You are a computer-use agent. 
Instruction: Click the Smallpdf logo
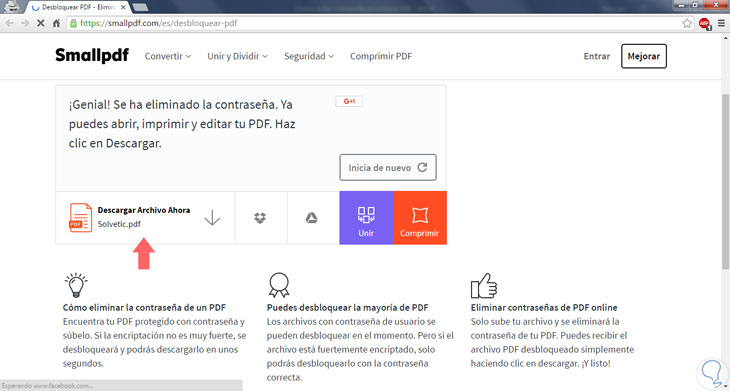point(92,56)
